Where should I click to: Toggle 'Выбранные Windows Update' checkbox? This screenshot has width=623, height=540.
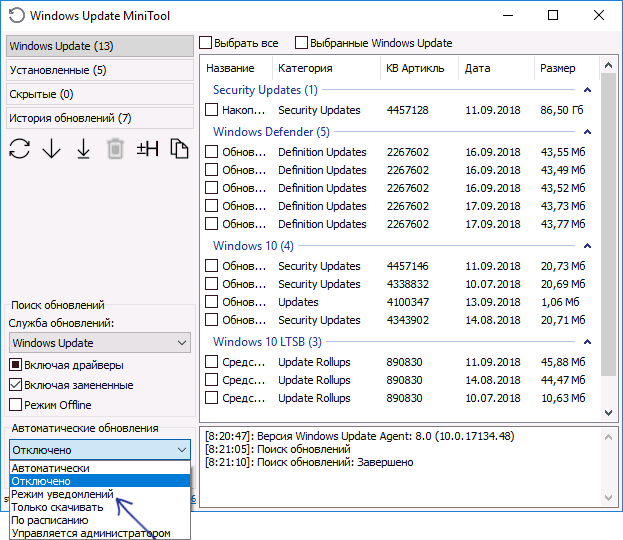(301, 43)
